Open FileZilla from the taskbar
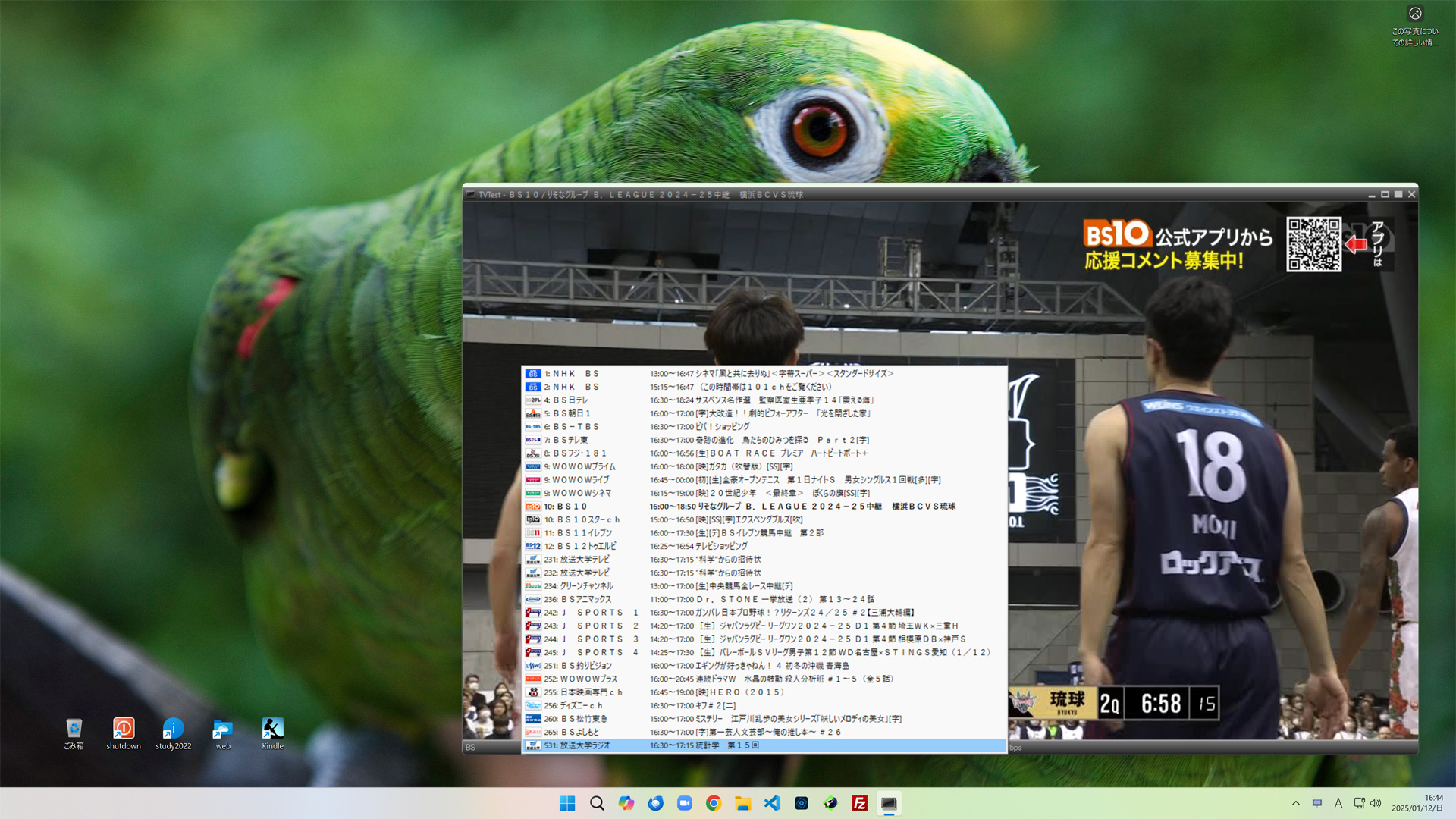 click(x=859, y=803)
